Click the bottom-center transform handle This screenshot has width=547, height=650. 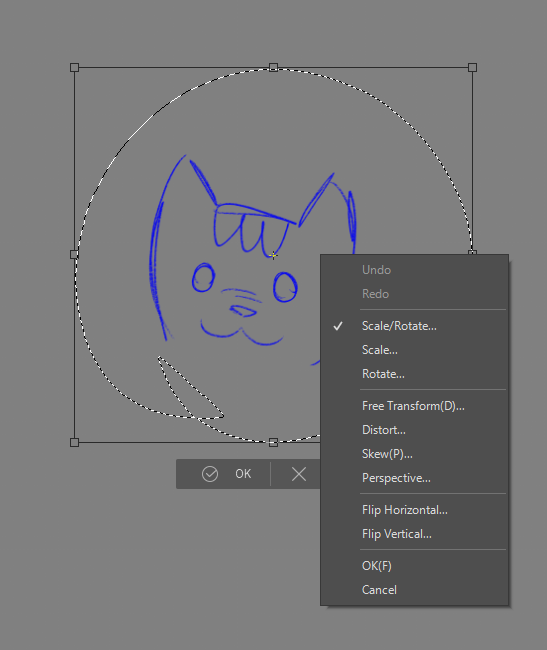(x=274, y=442)
